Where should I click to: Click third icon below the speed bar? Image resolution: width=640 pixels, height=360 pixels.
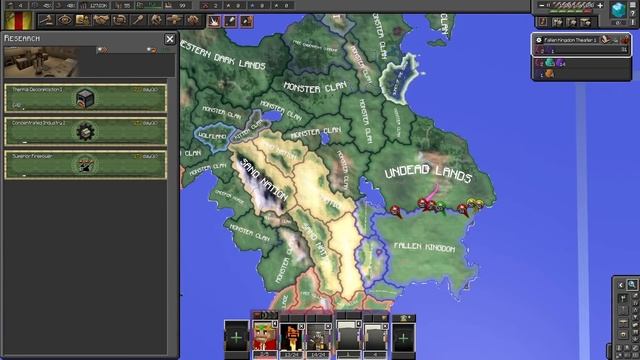[x=571, y=22]
